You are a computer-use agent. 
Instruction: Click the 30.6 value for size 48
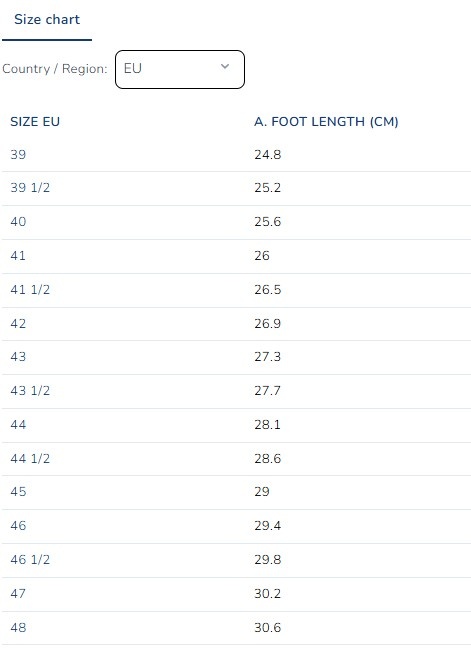point(267,628)
